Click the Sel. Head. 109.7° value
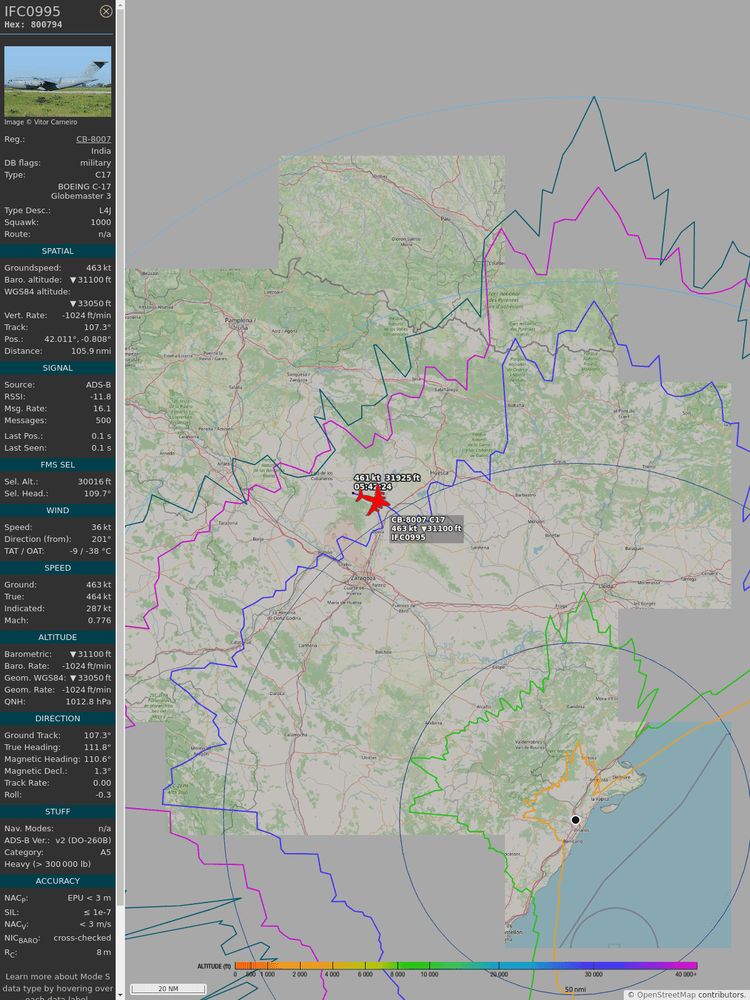The width and height of the screenshot is (750, 1000). pos(98,493)
